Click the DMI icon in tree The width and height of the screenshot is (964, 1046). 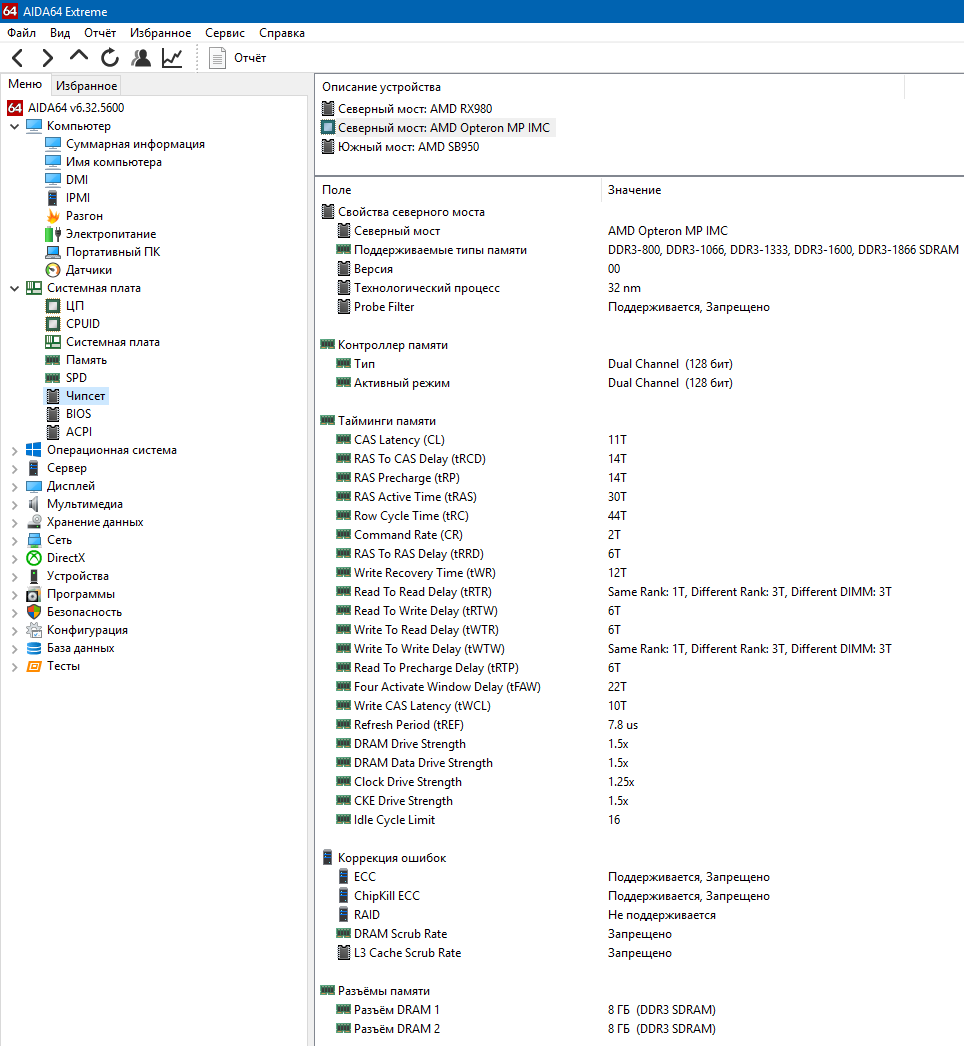click(x=53, y=179)
